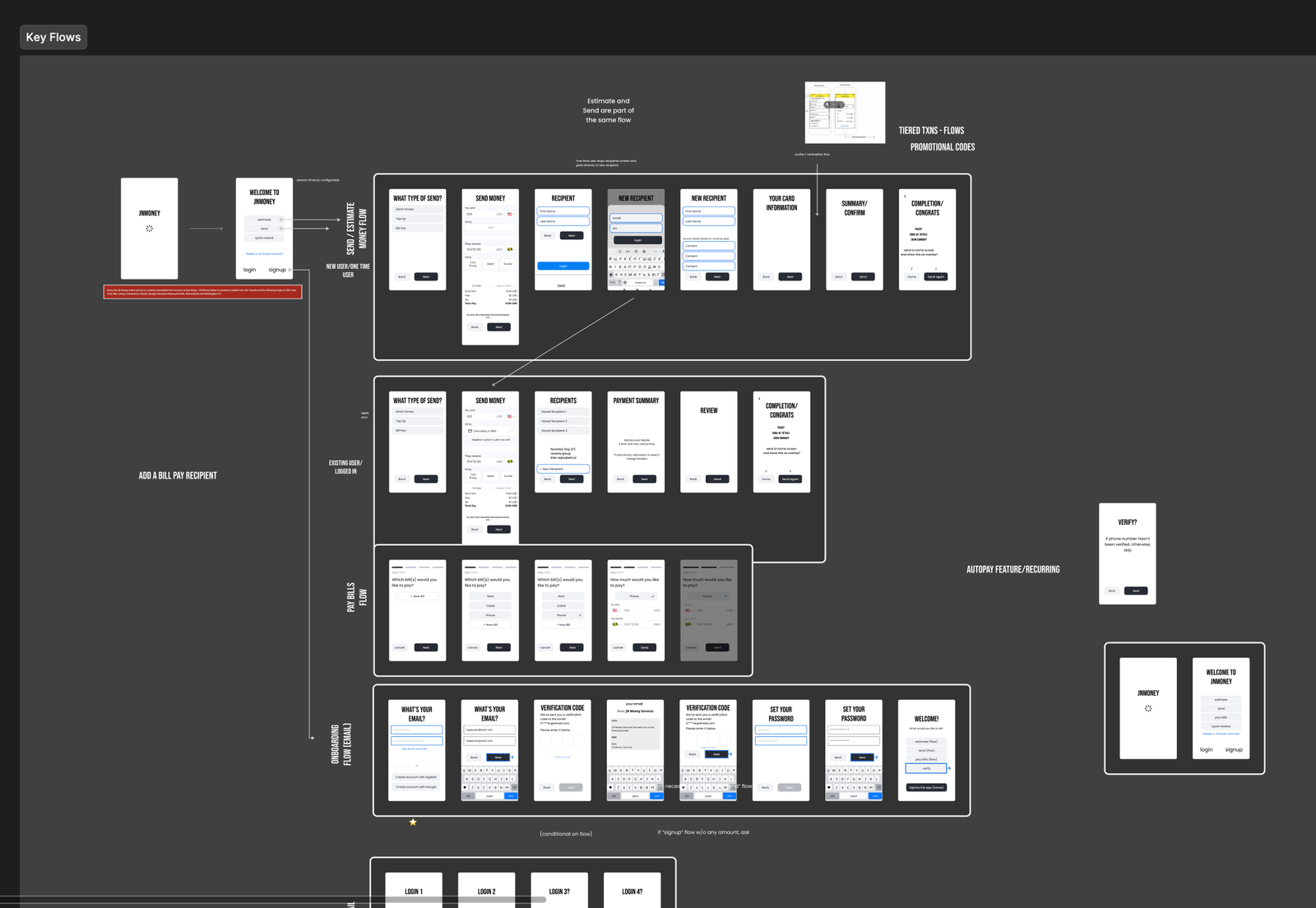Viewport: 1316px width, 908px height.
Task: Select the REVIEW frame
Action: pos(709,442)
